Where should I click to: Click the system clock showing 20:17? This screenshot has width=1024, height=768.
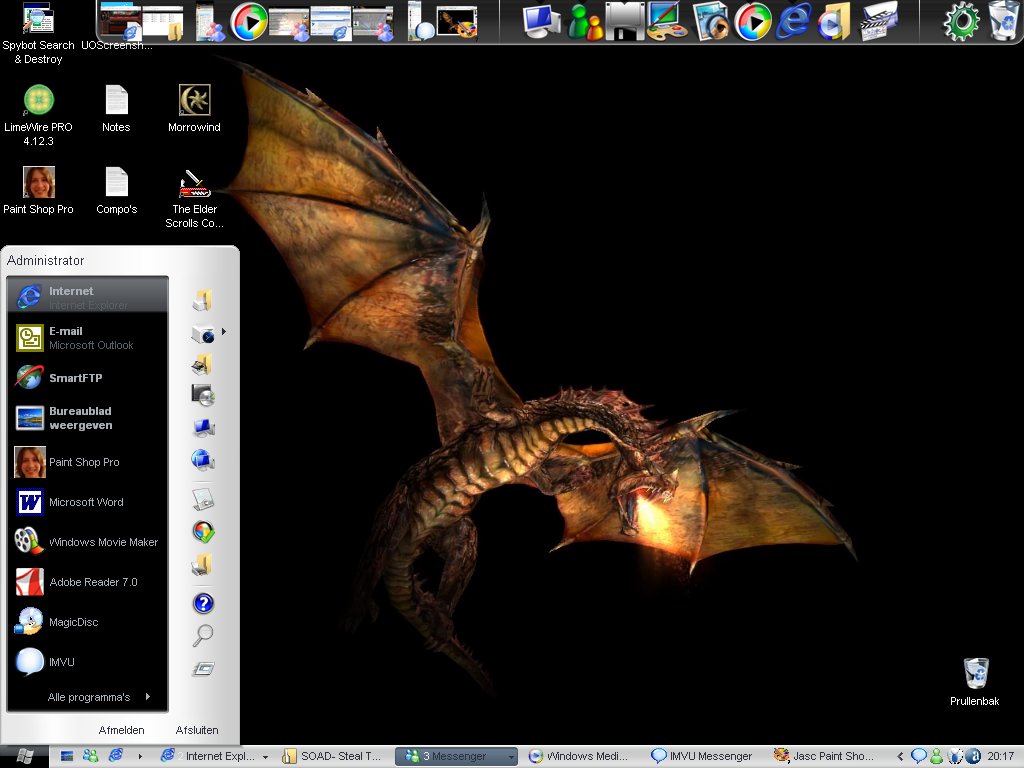(1000, 756)
